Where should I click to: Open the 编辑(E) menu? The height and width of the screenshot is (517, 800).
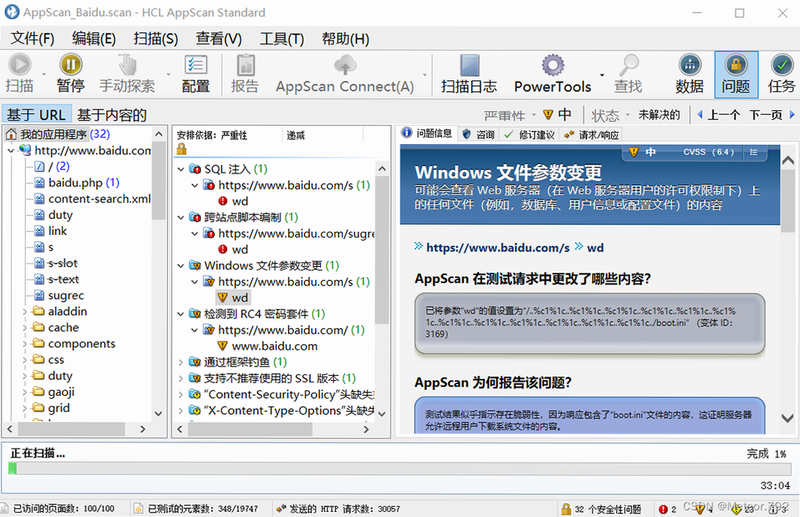[94, 39]
